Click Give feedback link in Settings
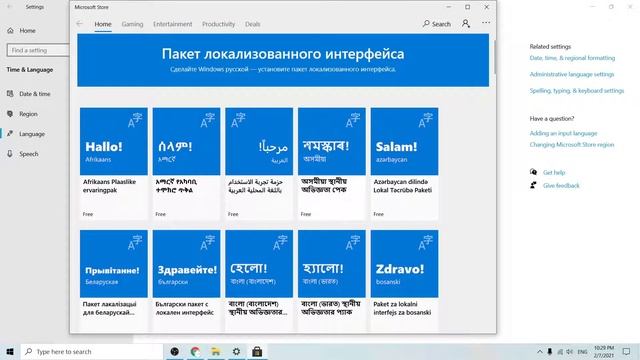Image resolution: width=640 pixels, height=360 pixels. pyautogui.click(x=561, y=186)
